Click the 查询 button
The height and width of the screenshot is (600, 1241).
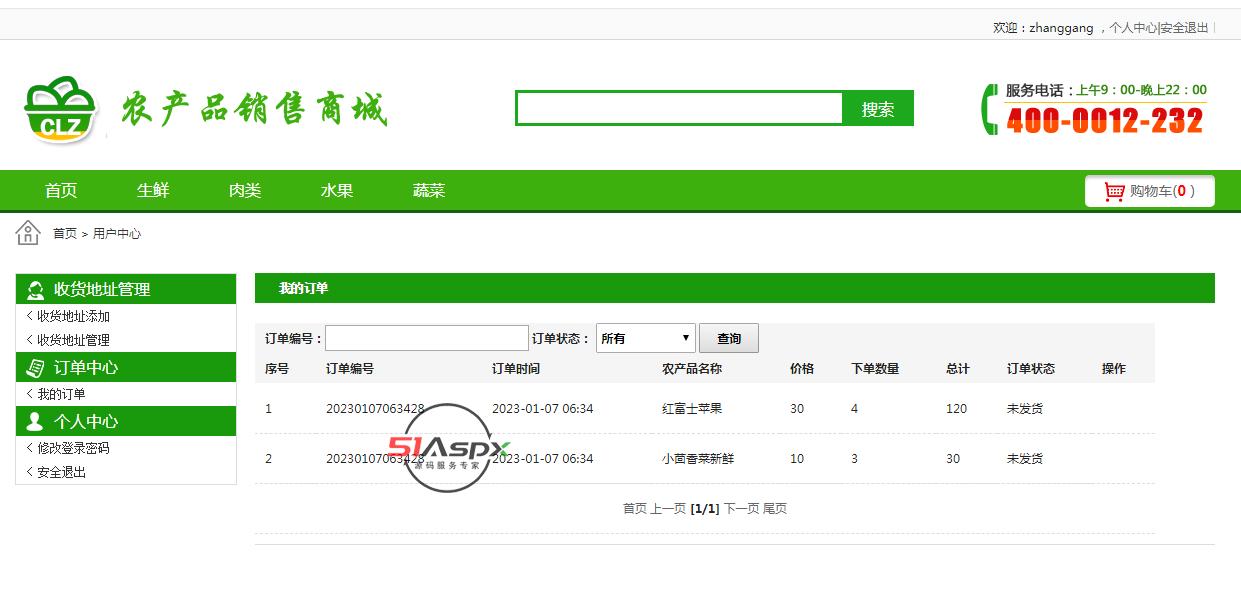click(728, 338)
